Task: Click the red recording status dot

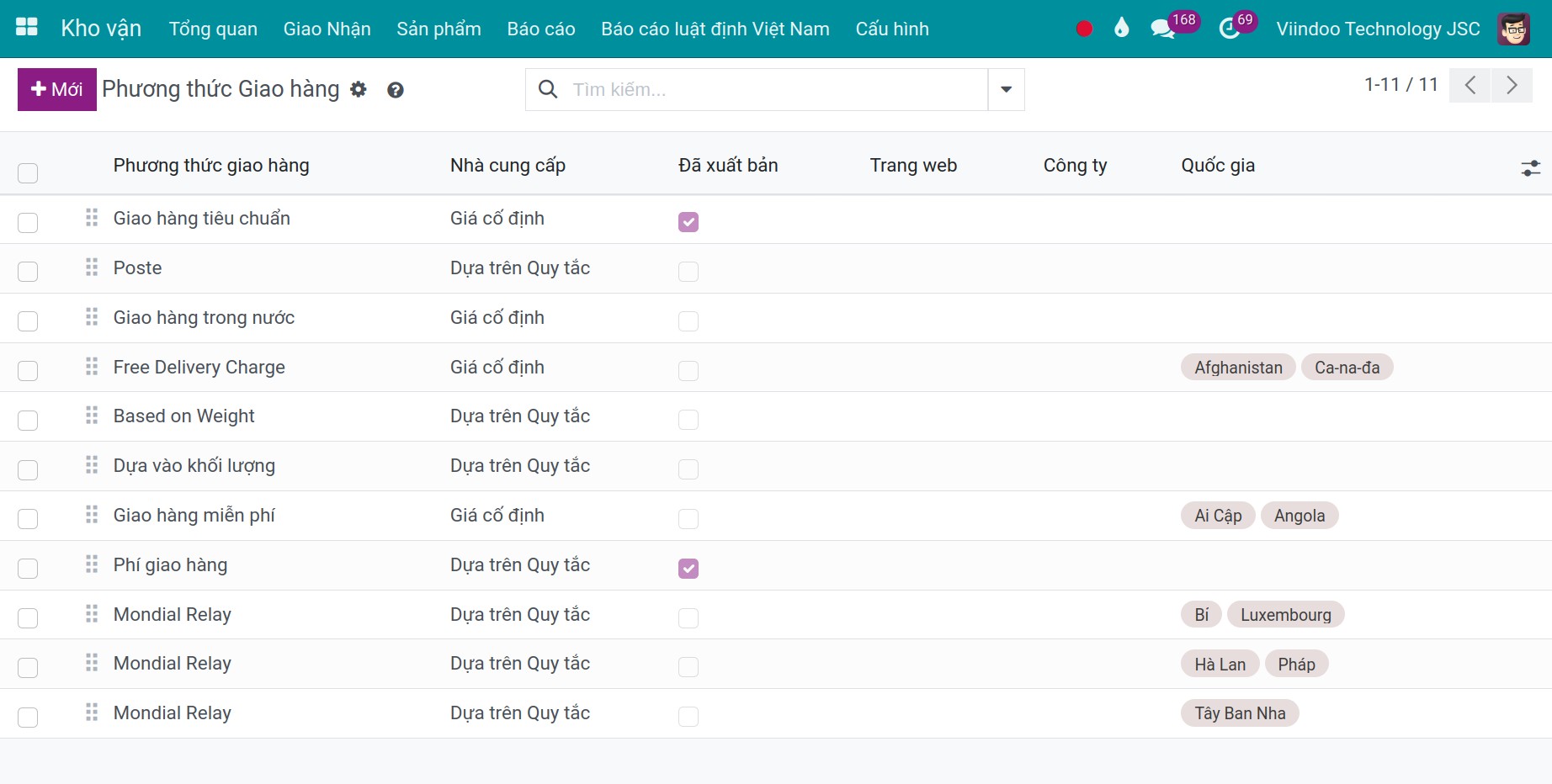Action: point(1084,29)
